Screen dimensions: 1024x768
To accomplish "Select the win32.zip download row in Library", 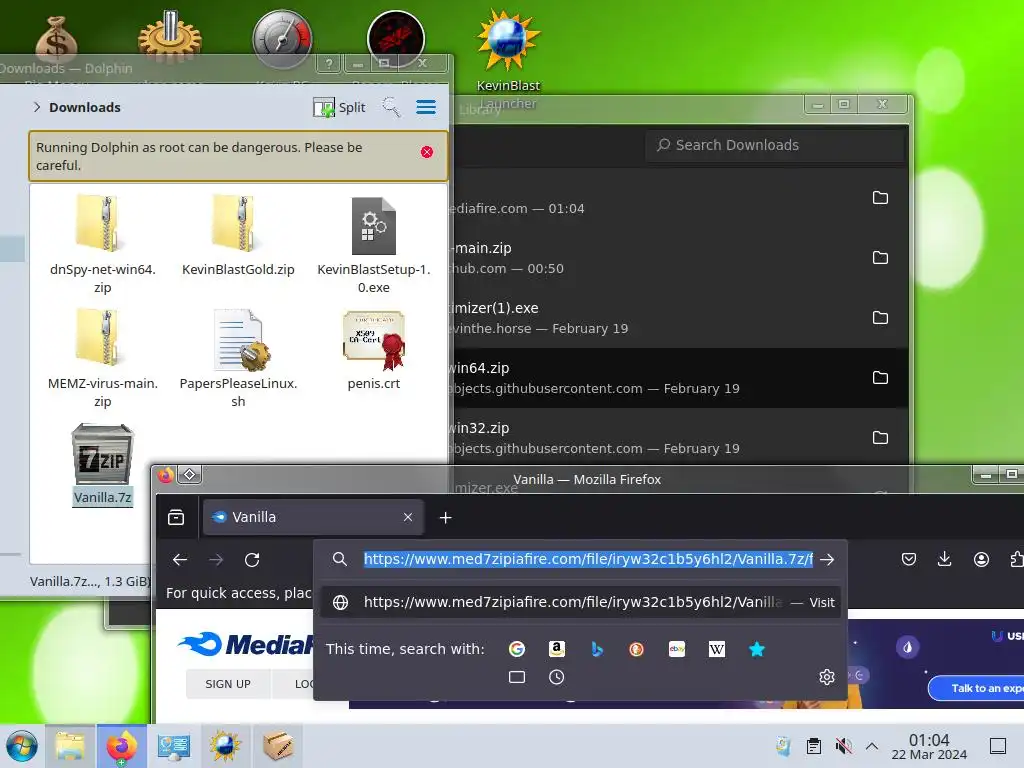I will (x=678, y=438).
